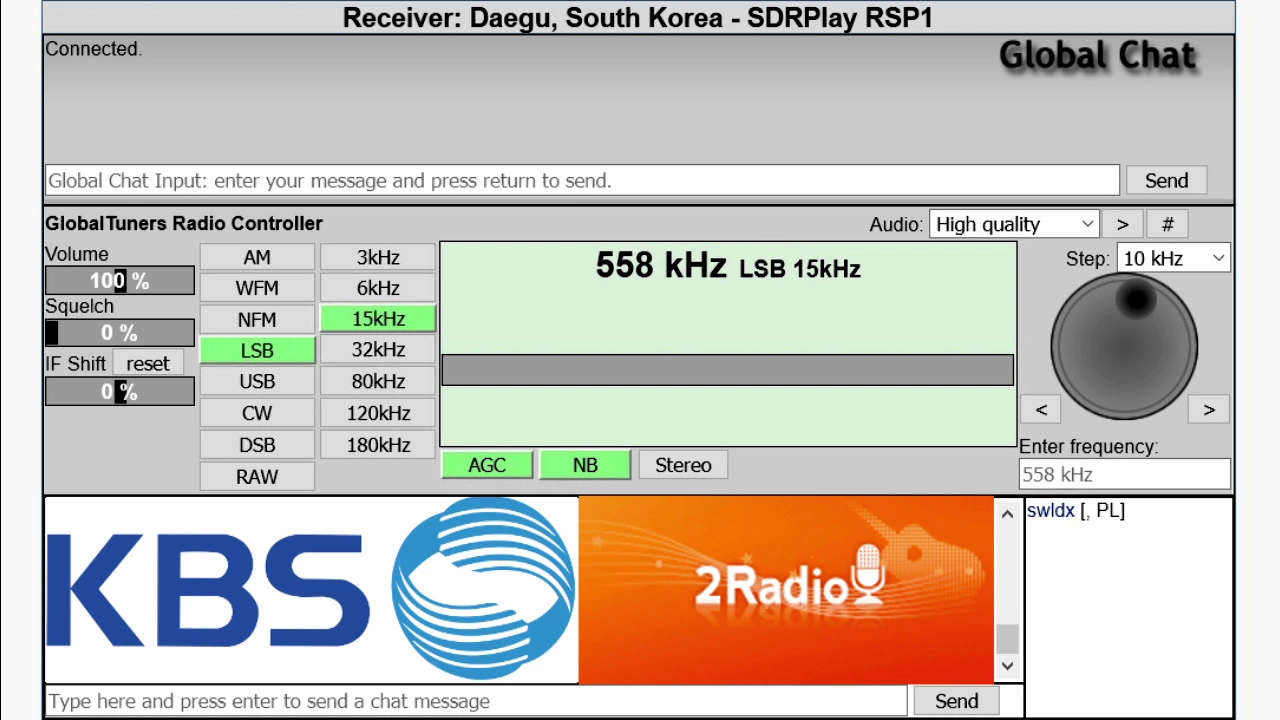Click the 2Radio banner image
Image resolution: width=1280 pixels, height=720 pixels.
click(787, 590)
